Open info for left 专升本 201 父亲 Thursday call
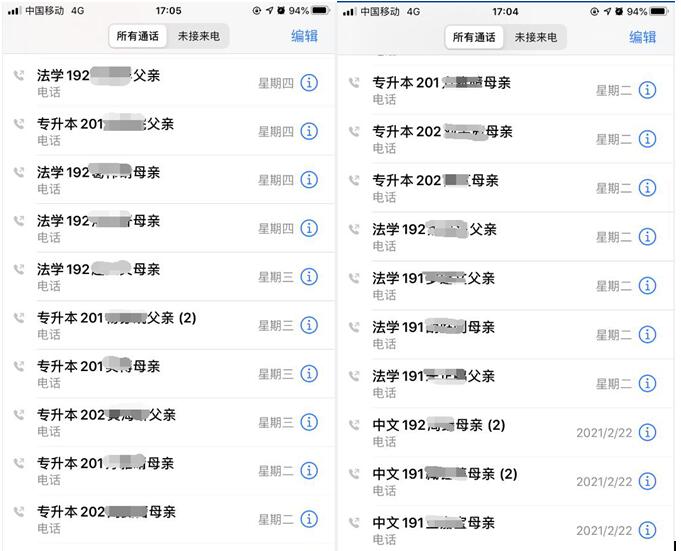The width and height of the screenshot is (681, 551). pyautogui.click(x=309, y=131)
